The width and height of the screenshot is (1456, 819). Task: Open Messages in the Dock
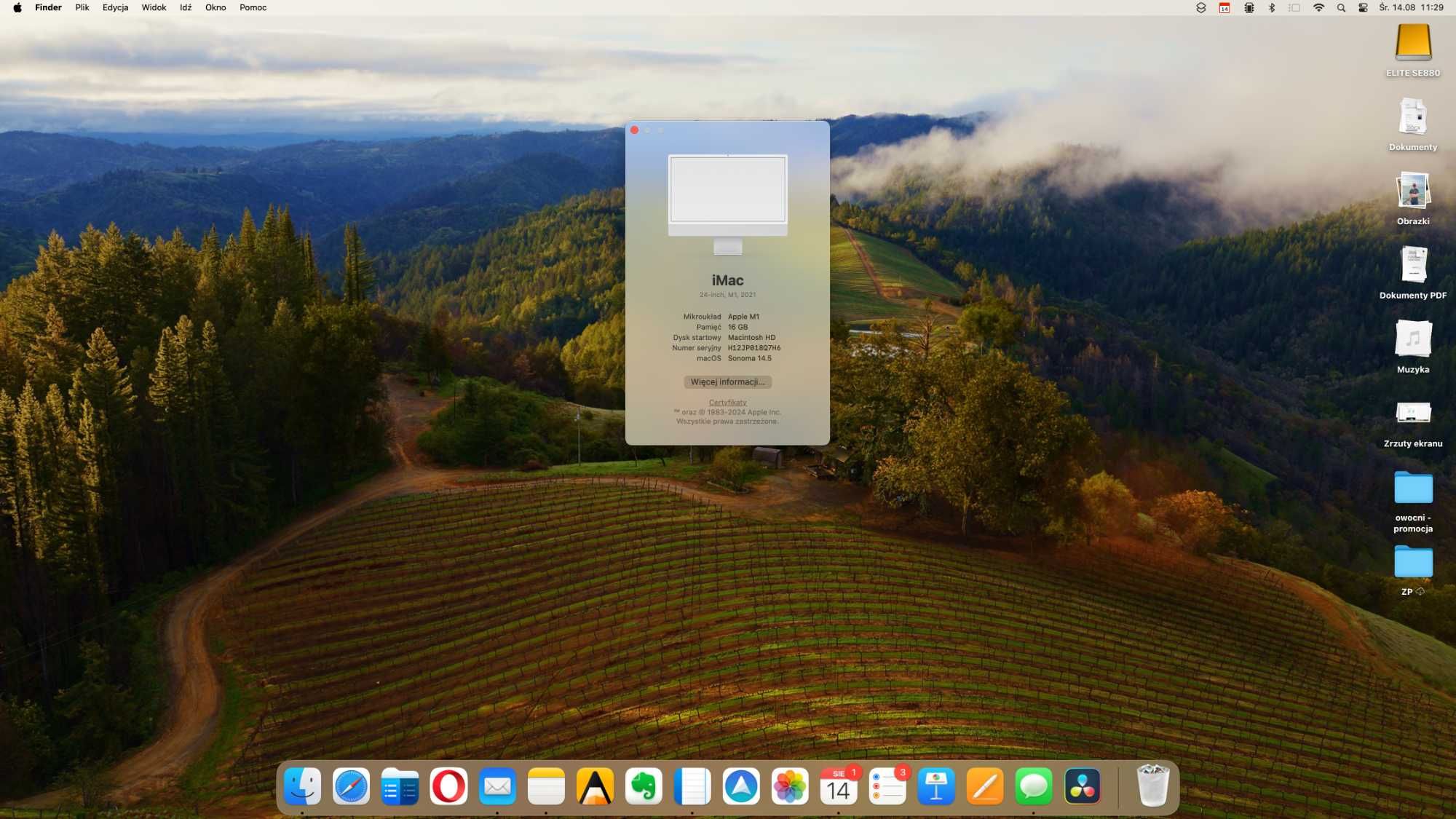(1034, 786)
